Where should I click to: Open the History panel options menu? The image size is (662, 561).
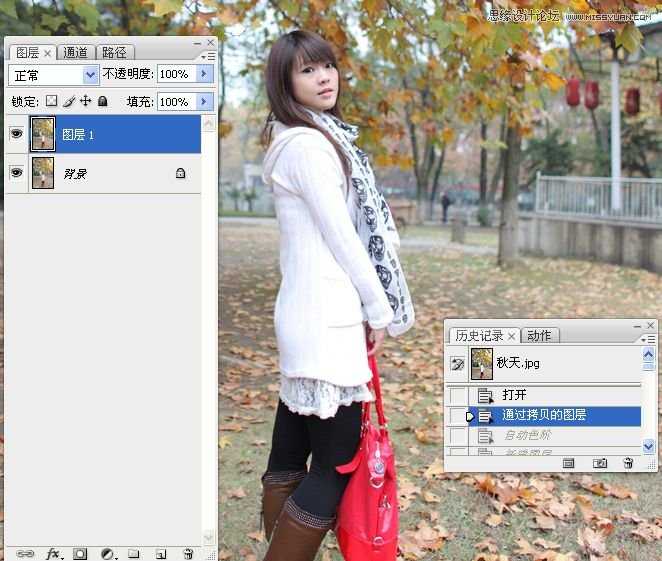point(648,339)
